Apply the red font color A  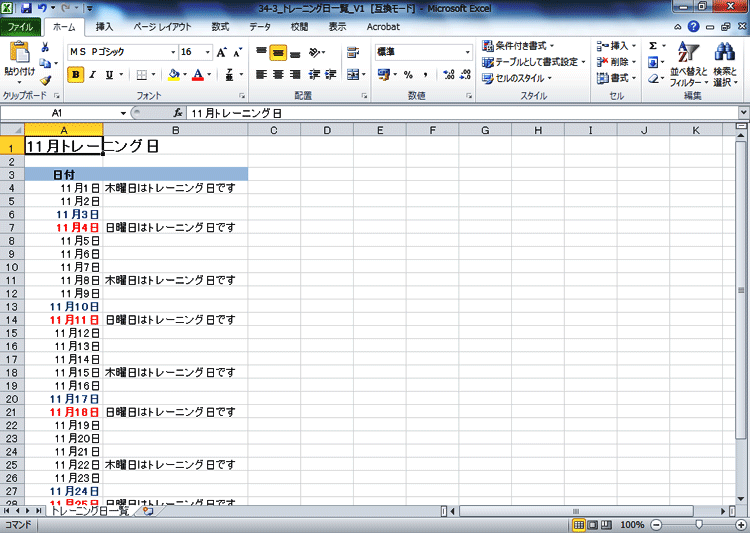tap(198, 75)
